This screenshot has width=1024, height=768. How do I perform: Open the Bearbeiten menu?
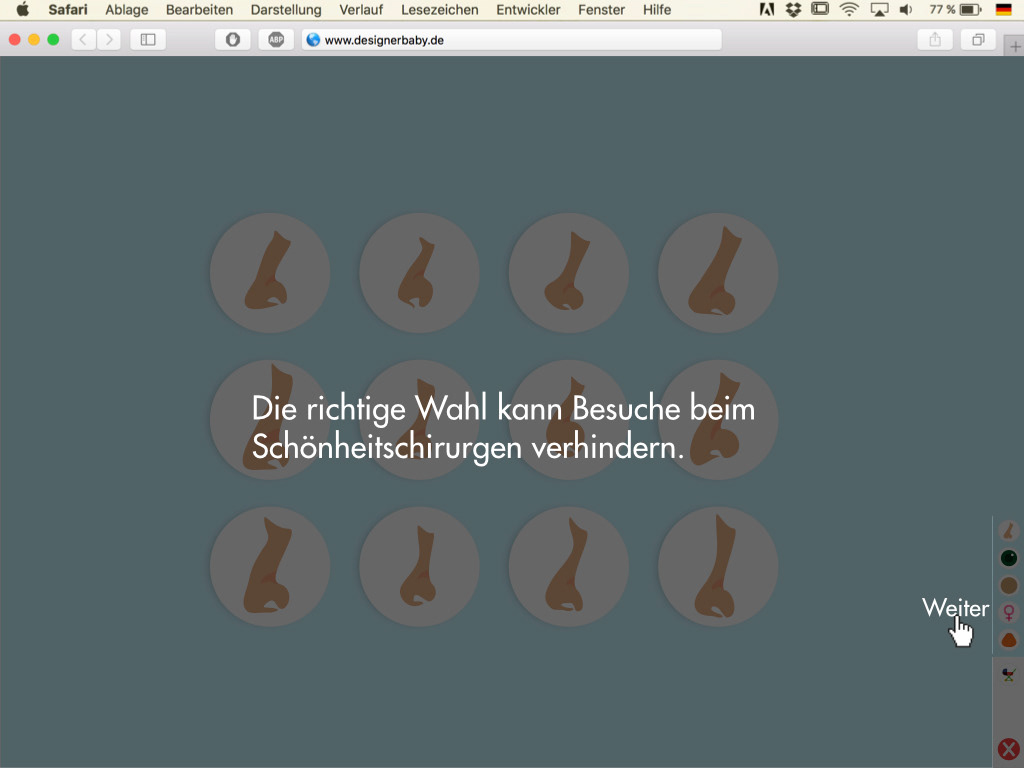[199, 10]
